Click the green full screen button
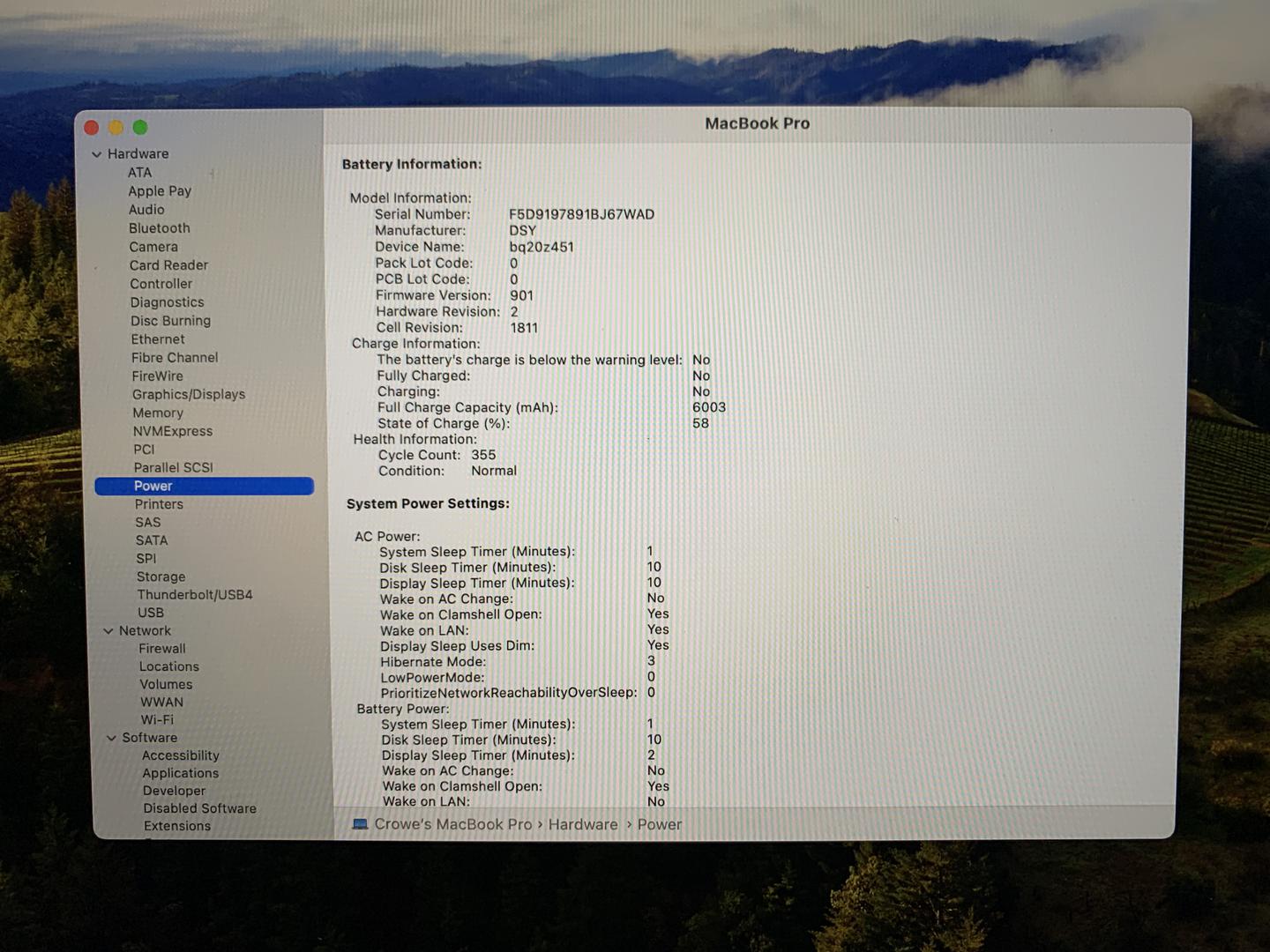The width and height of the screenshot is (1270, 952). pyautogui.click(x=140, y=128)
